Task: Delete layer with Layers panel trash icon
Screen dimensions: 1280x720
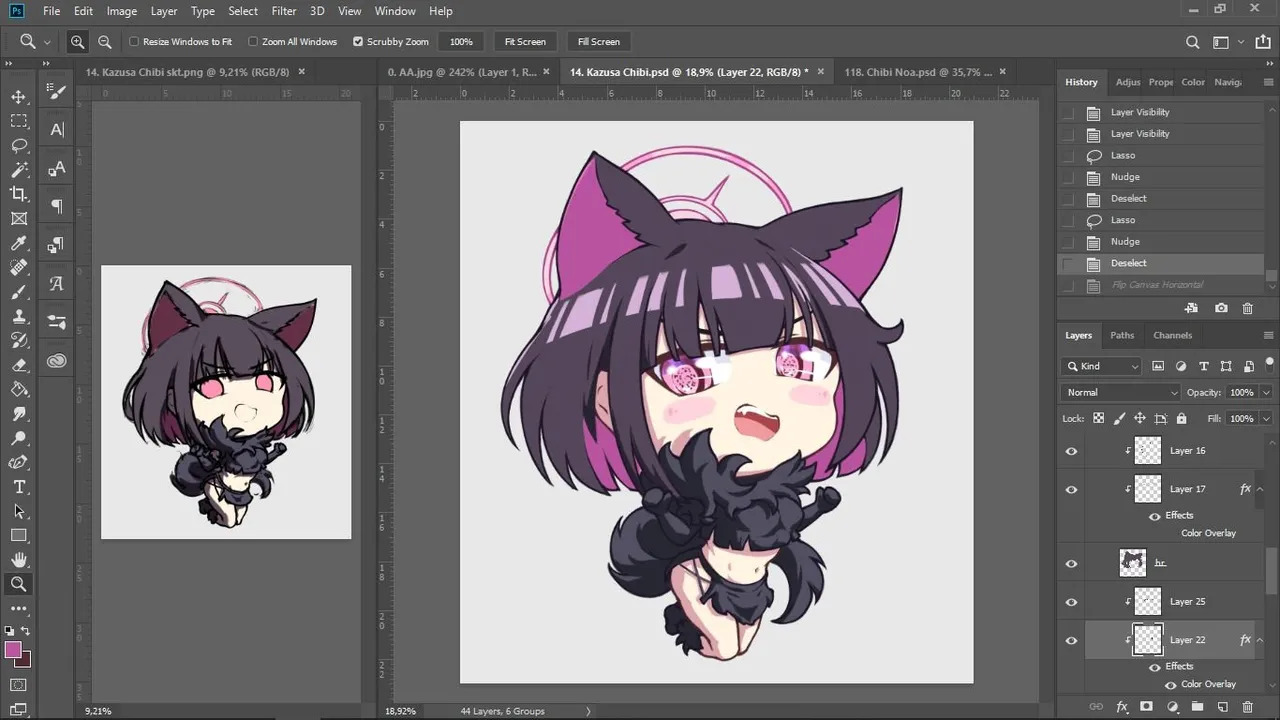Action: 1248,707
